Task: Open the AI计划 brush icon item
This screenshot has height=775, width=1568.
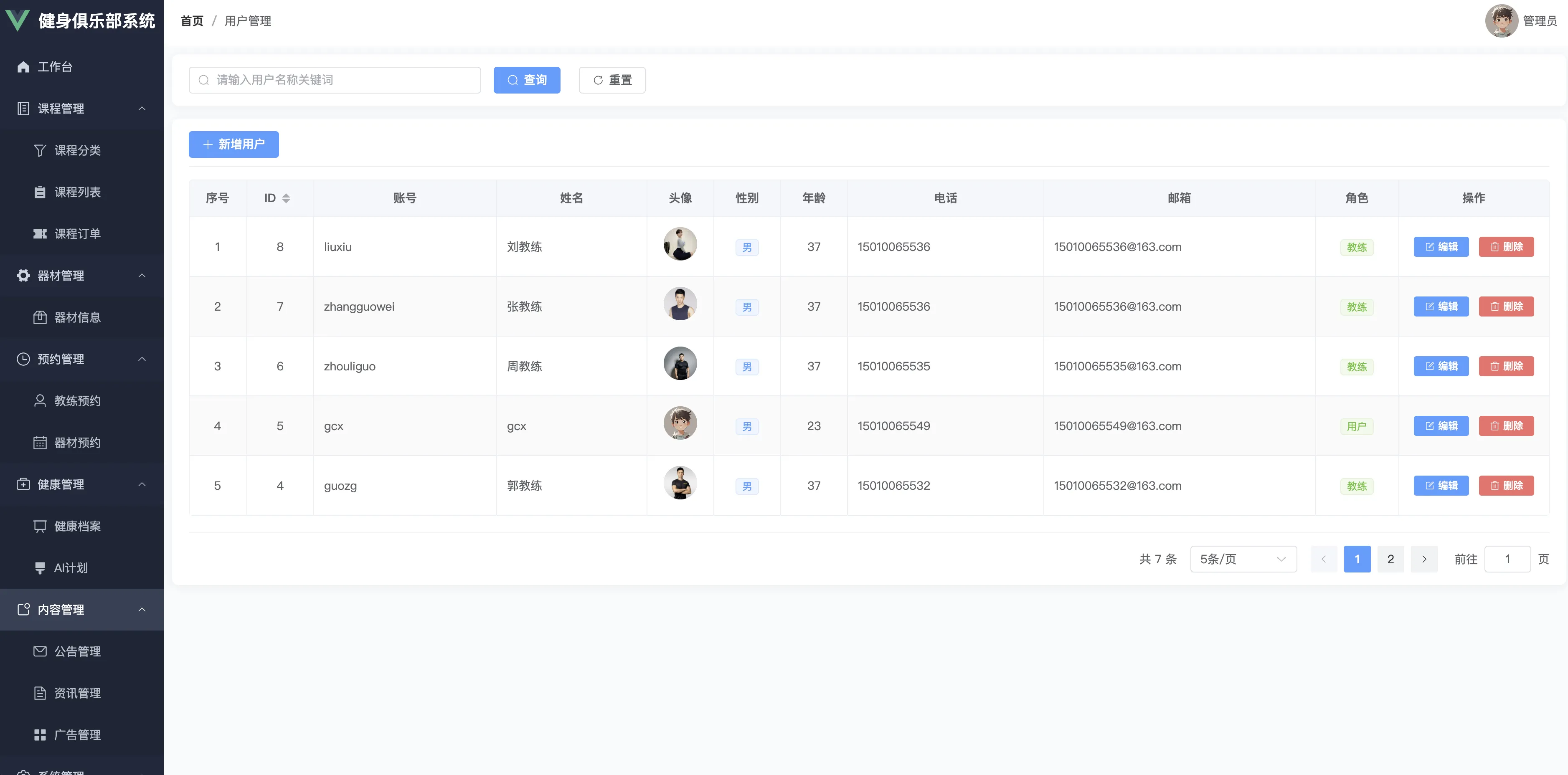Action: pyautogui.click(x=40, y=567)
